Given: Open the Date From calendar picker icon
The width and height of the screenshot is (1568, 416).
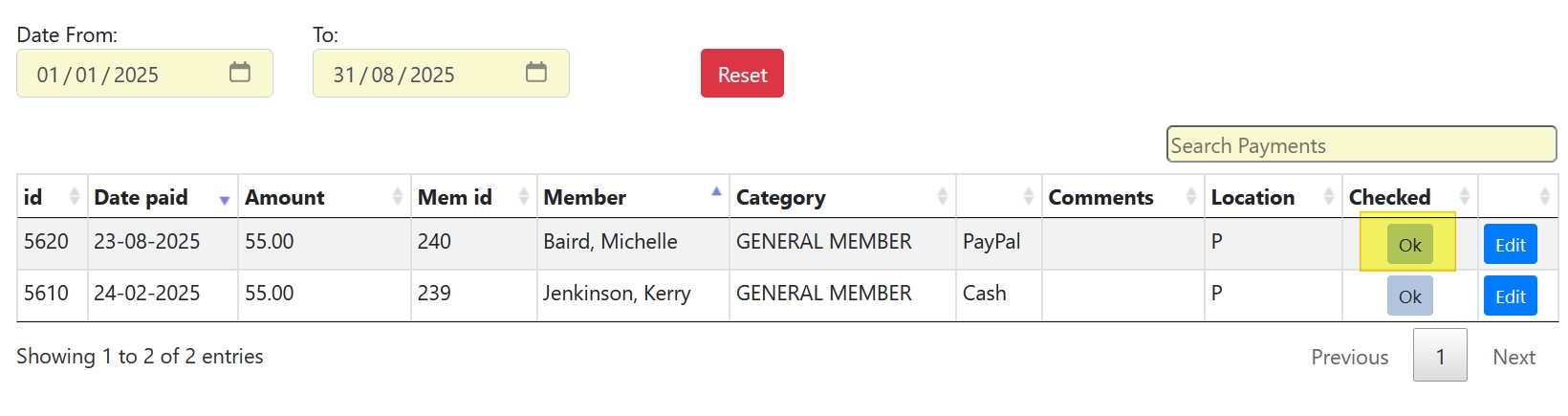Looking at the screenshot, I should click(240, 73).
